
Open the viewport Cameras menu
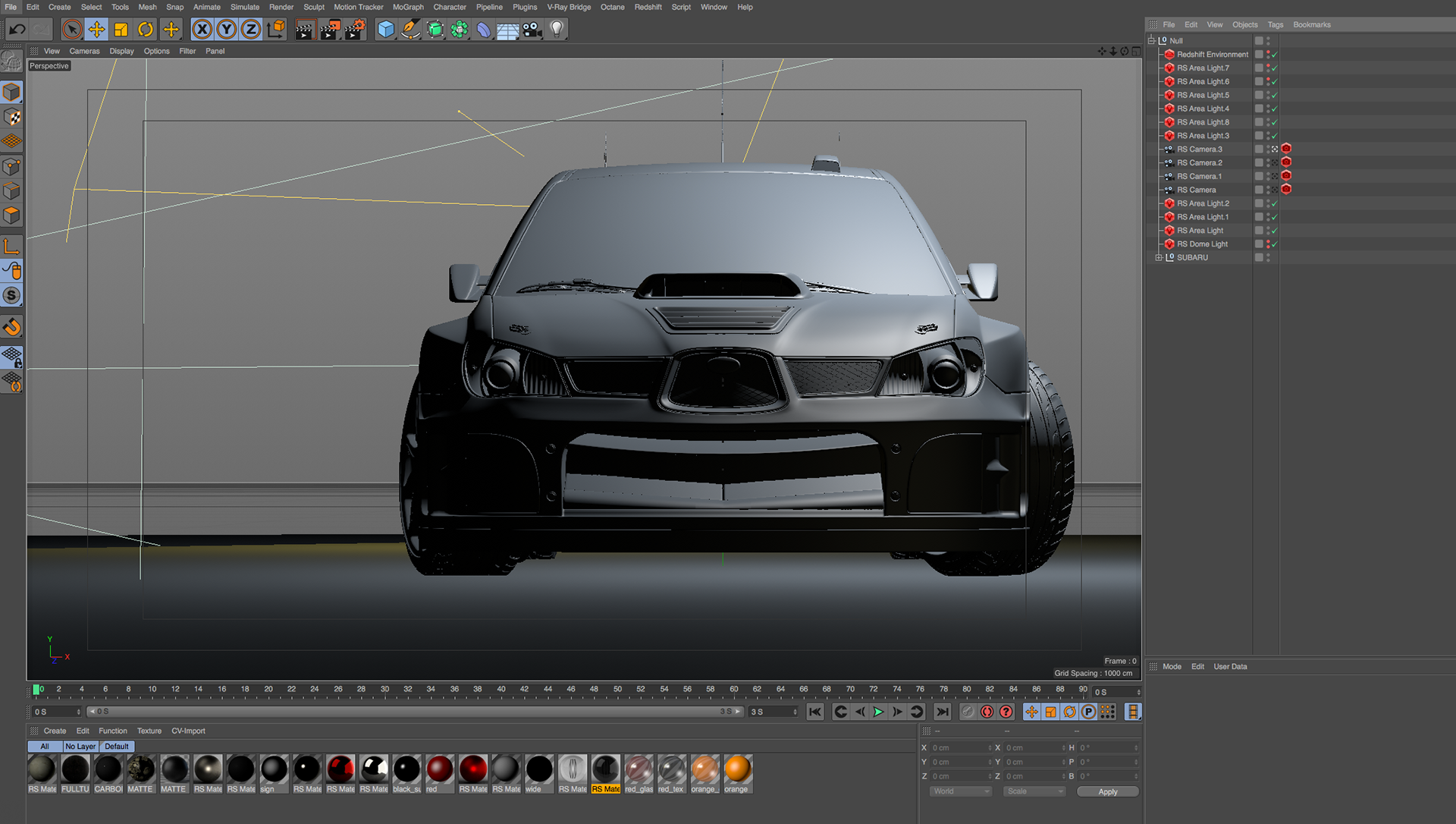pos(84,51)
